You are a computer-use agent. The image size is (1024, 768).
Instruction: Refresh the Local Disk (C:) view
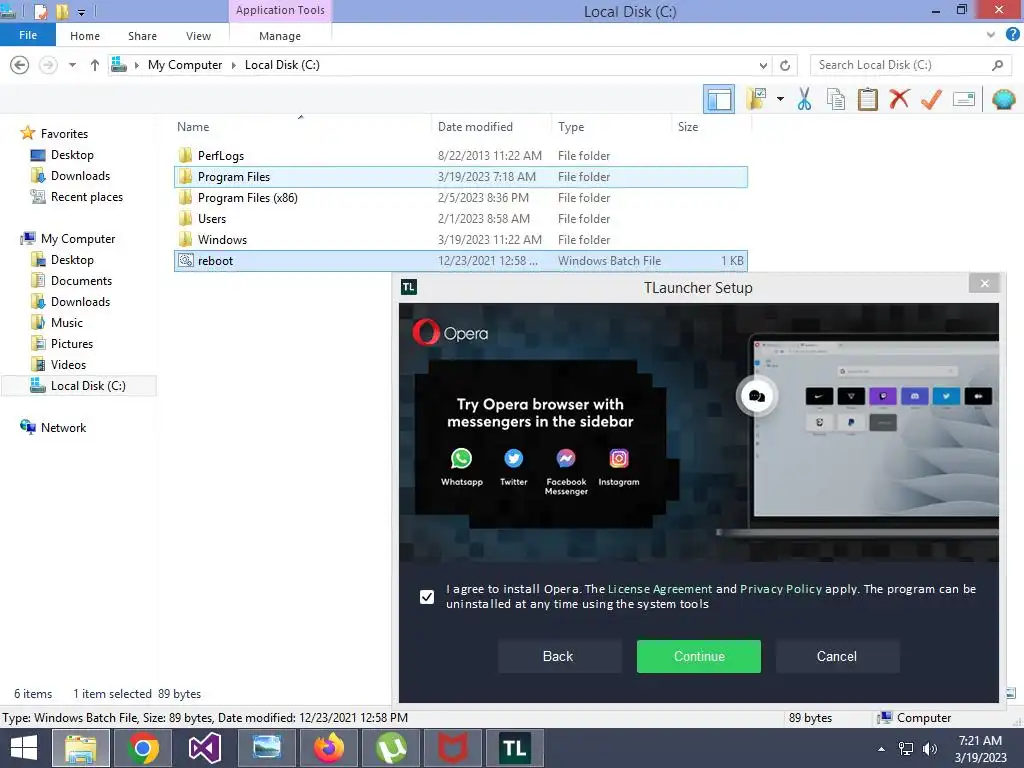(x=785, y=65)
